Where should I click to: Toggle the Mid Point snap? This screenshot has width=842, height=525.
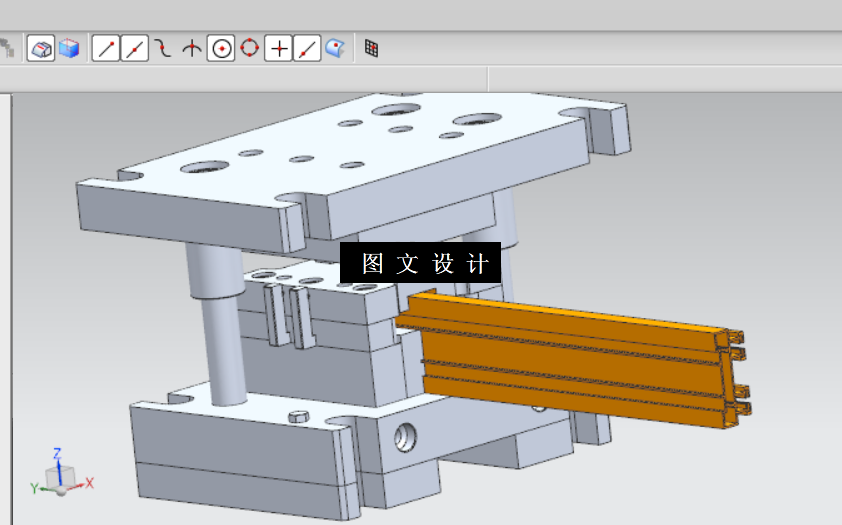[135, 48]
